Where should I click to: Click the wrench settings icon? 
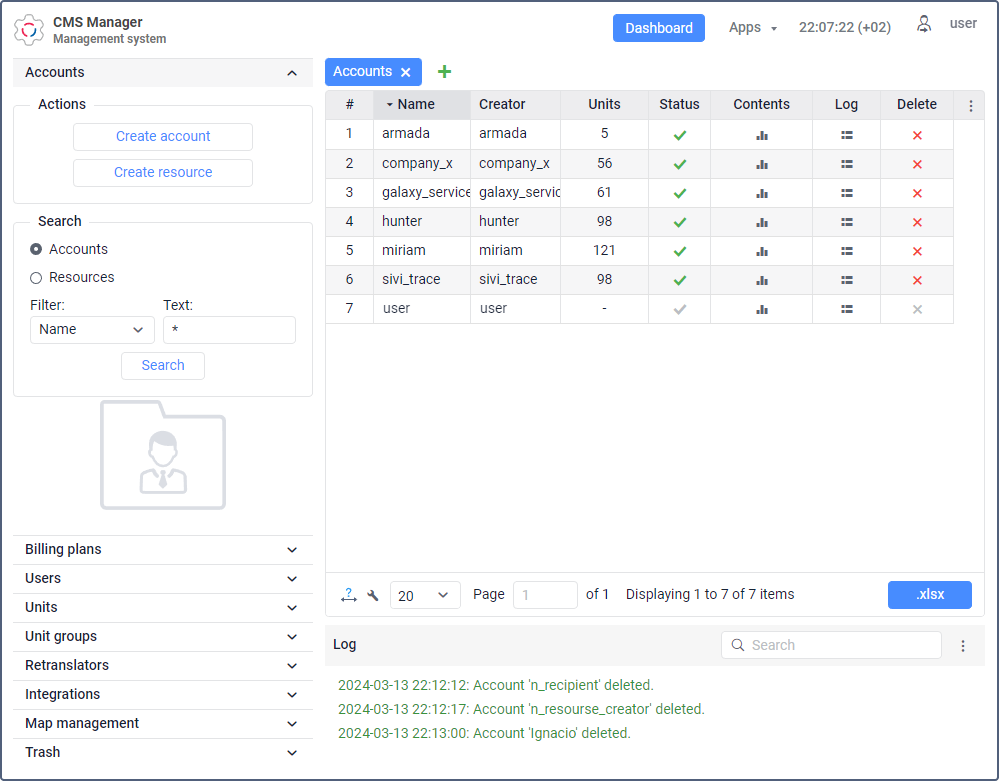tap(373, 596)
